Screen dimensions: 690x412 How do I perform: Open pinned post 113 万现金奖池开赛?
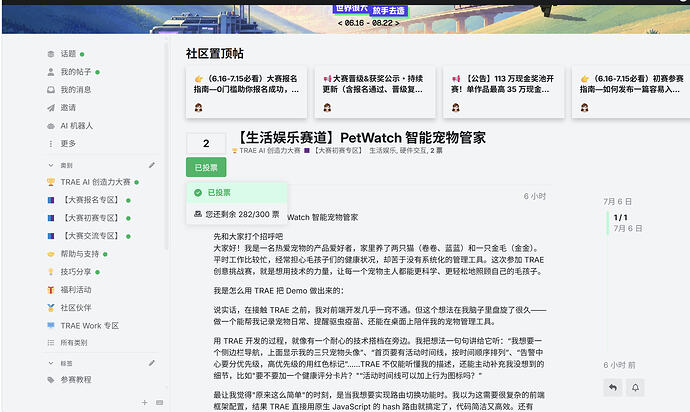pos(502,84)
